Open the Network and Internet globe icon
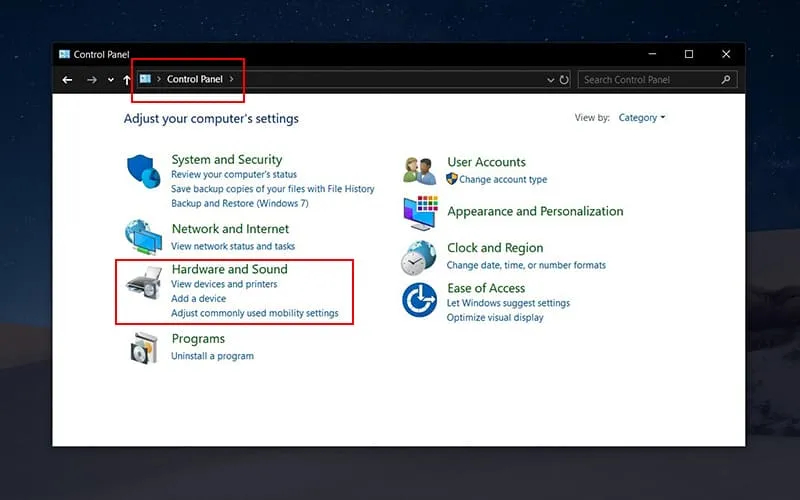Viewport: 800px width, 500px height. click(x=144, y=236)
